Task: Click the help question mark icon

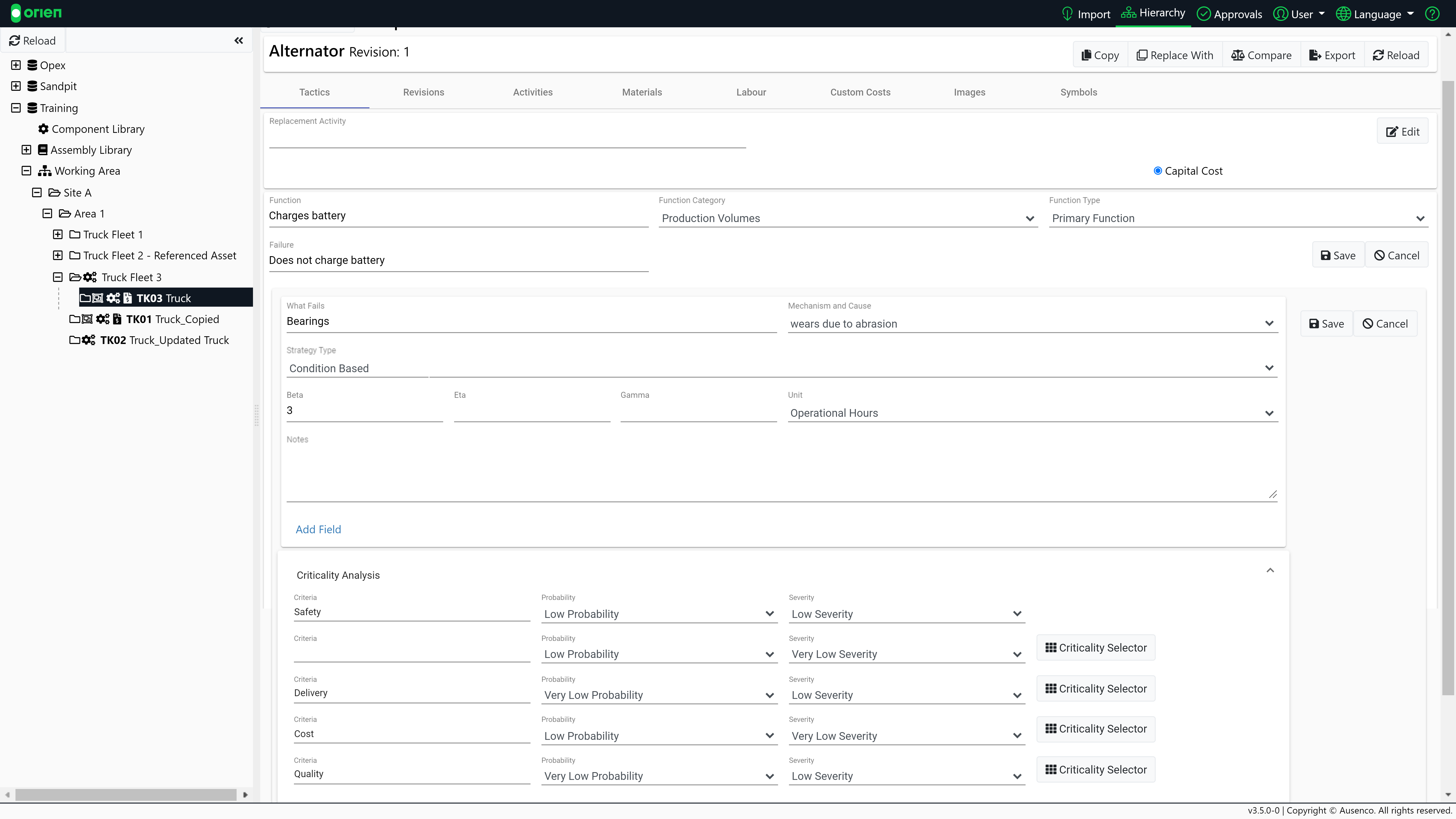Action: (x=1432, y=14)
